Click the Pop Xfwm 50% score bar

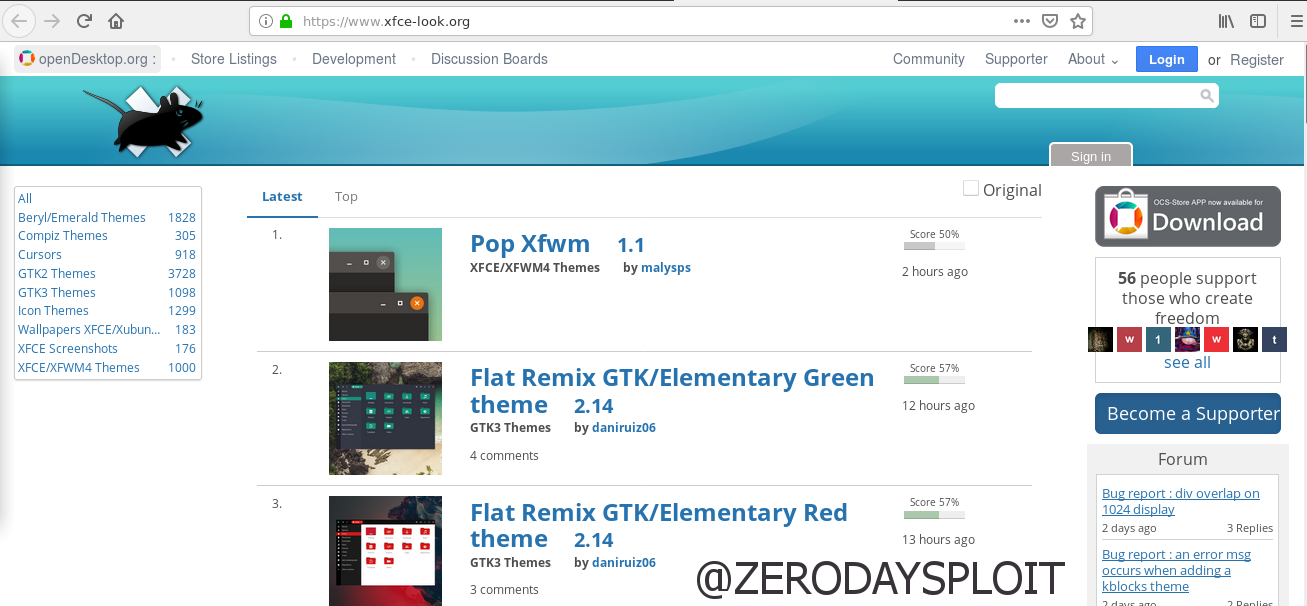click(x=934, y=246)
